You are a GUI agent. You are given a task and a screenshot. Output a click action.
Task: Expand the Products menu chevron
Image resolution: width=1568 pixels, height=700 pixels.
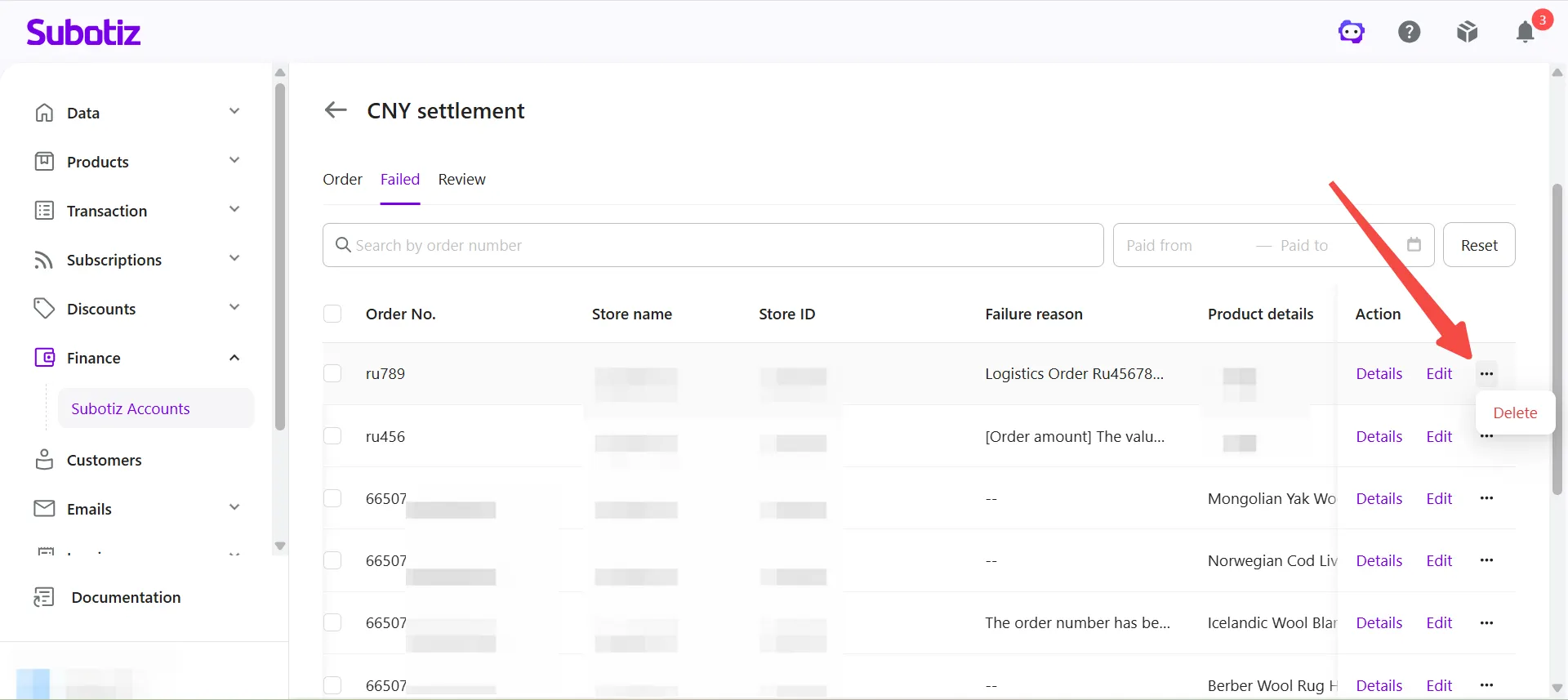(x=234, y=160)
